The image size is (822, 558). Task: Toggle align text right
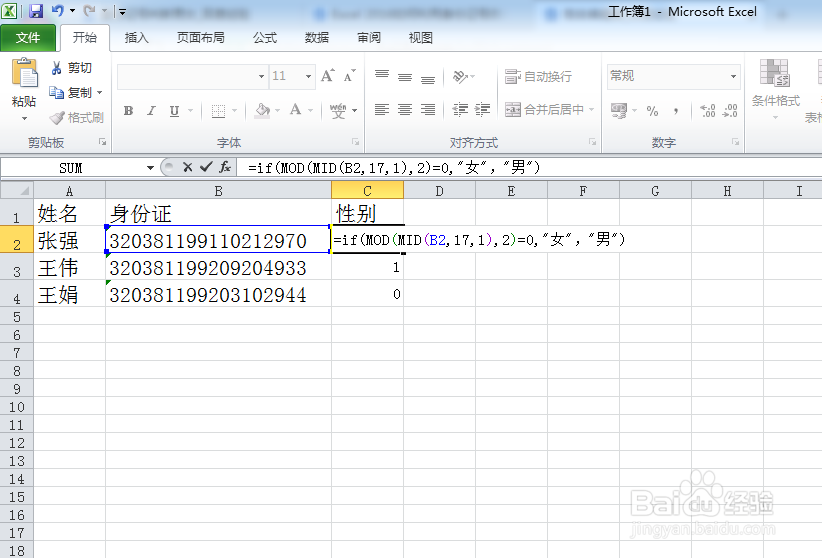click(428, 110)
